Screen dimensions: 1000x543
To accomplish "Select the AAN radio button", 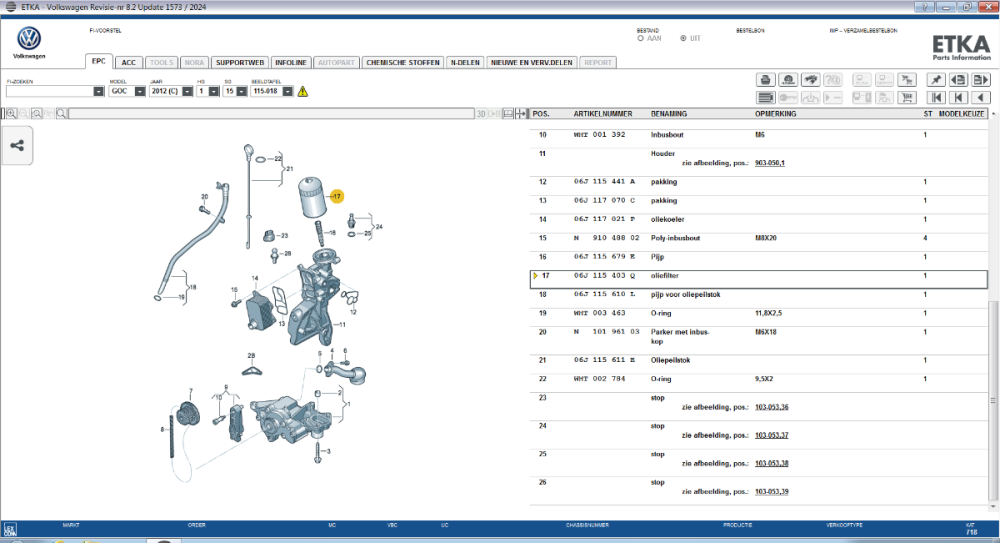I will click(640, 38).
